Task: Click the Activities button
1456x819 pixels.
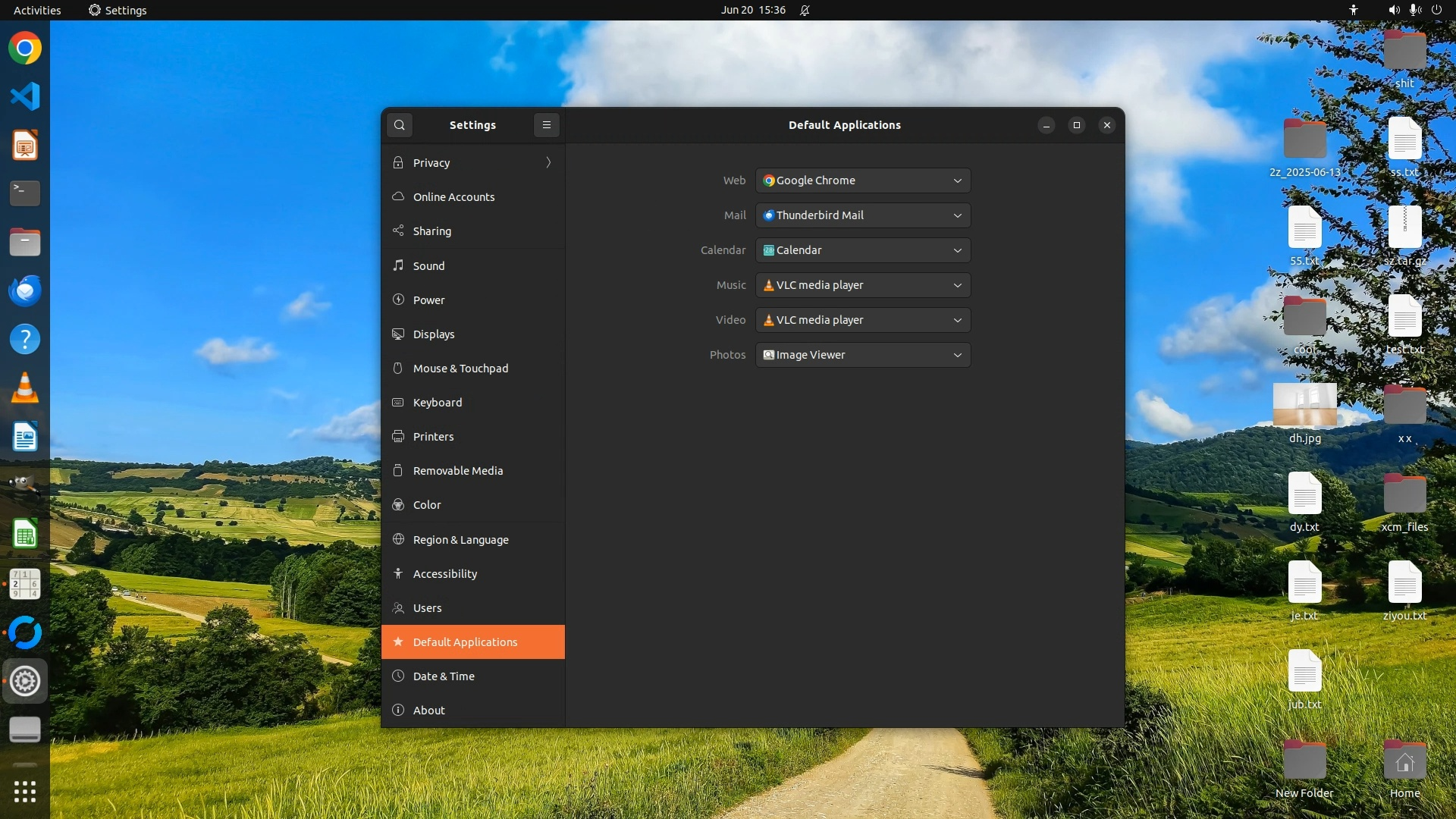Action: [37, 10]
